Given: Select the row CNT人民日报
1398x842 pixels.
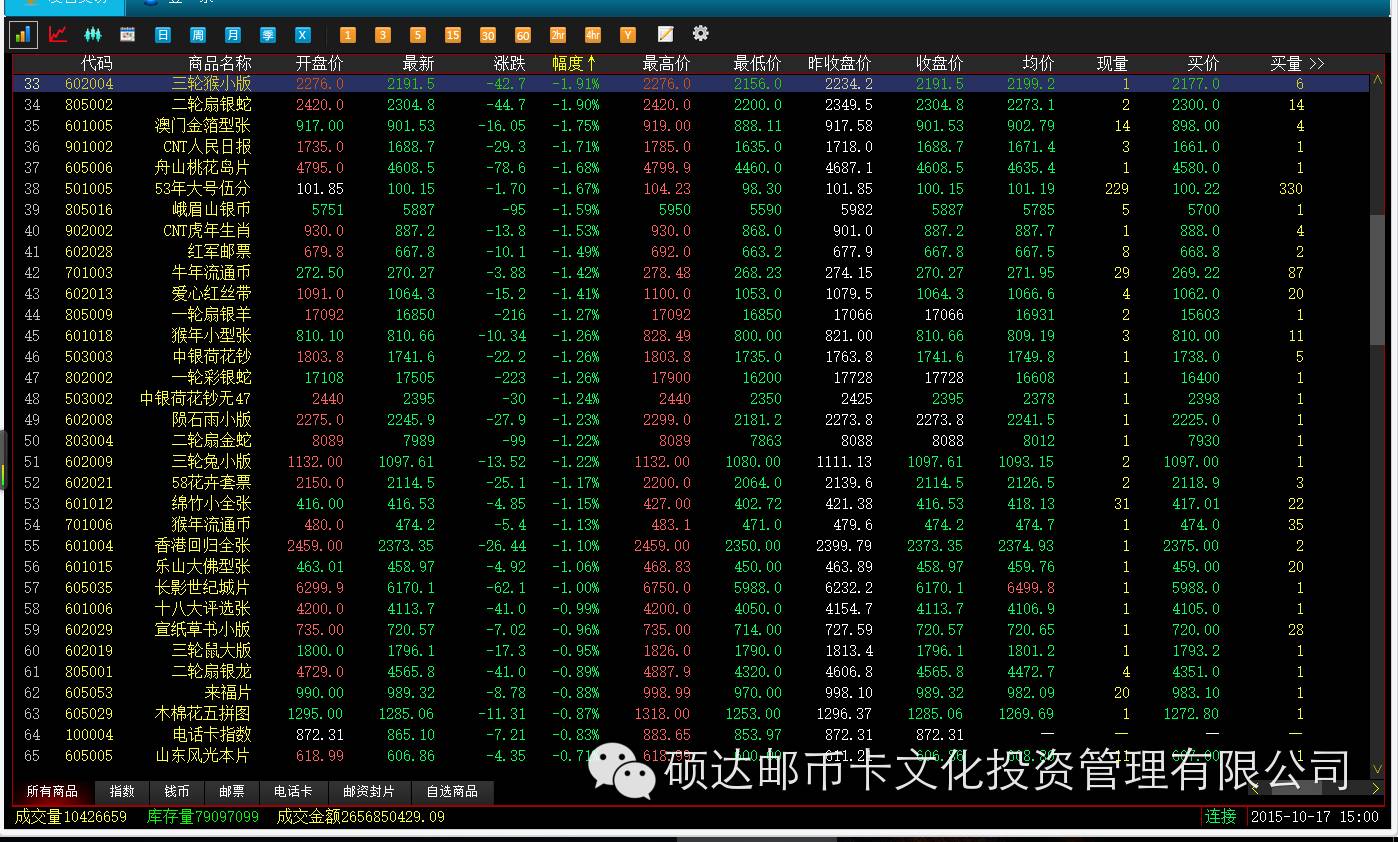Looking at the screenshot, I should 690,147.
